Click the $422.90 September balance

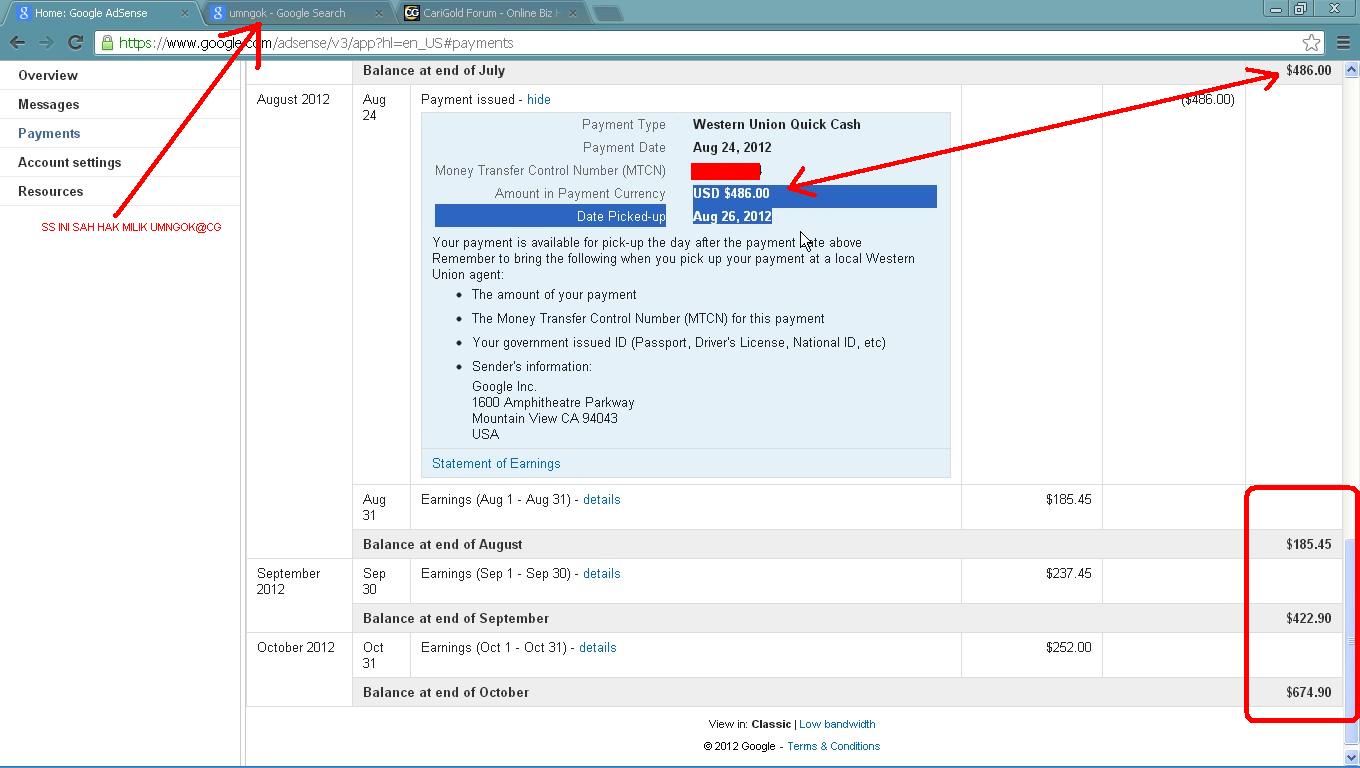(x=1308, y=618)
